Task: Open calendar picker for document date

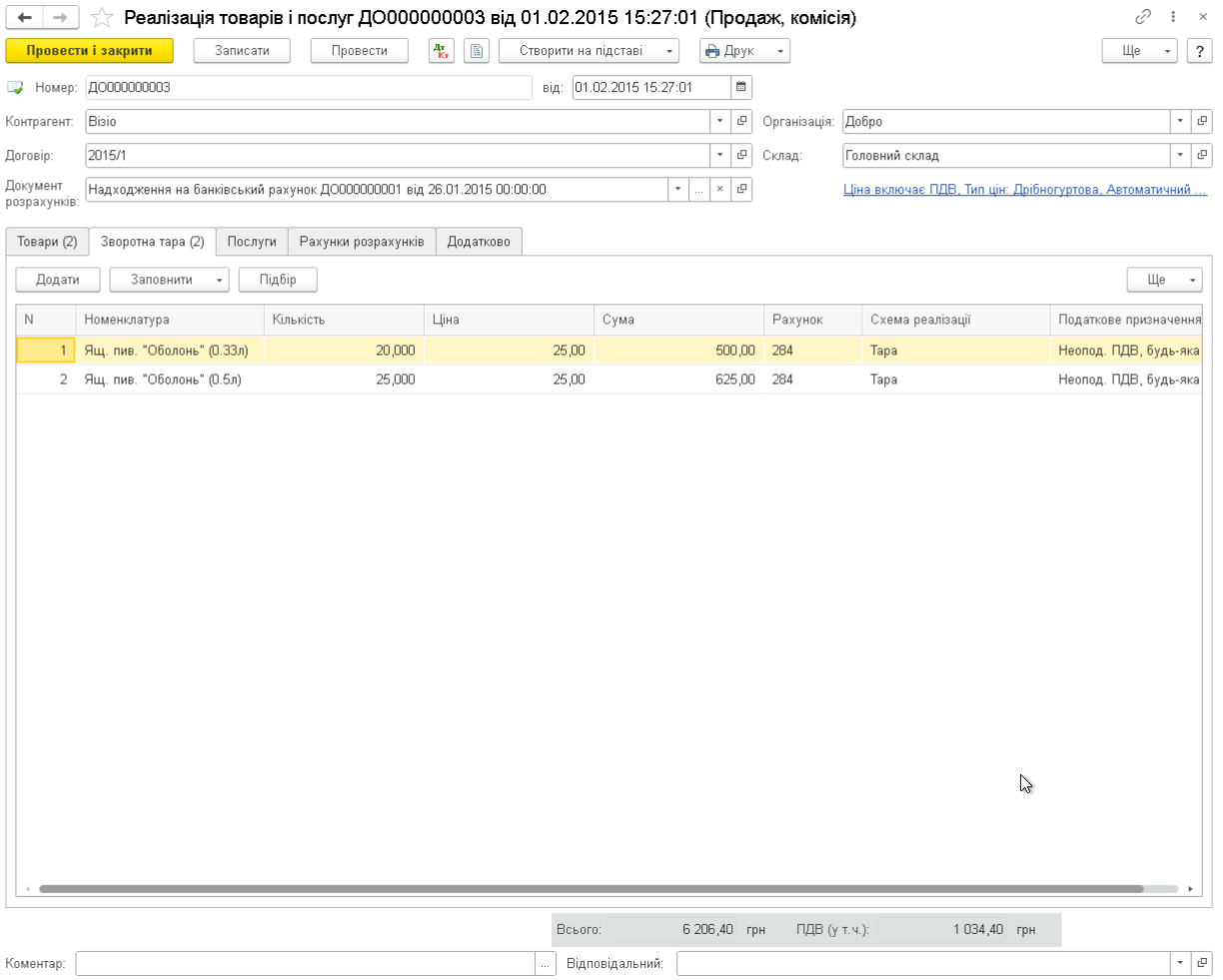Action: [x=741, y=88]
